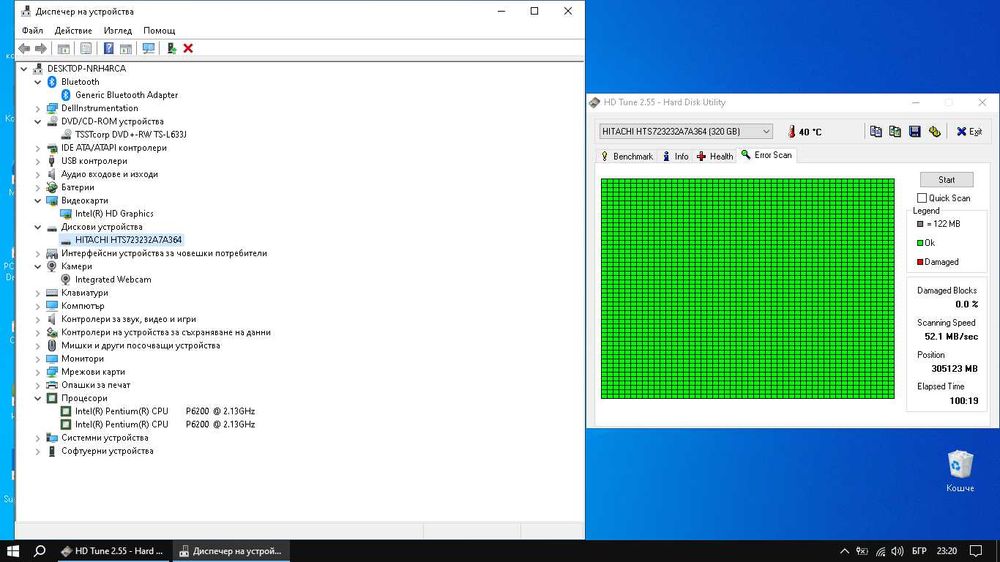Screen dimensions: 1000x562
Task: Select the TSSTcorp DVD+-RW TS-L633J drive
Action: click(x=131, y=135)
